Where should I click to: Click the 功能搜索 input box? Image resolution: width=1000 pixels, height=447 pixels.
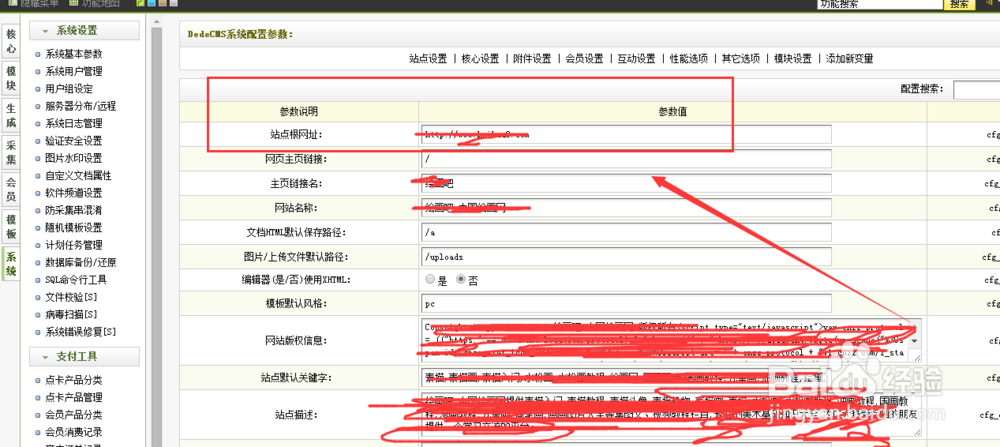pyautogui.click(x=879, y=4)
